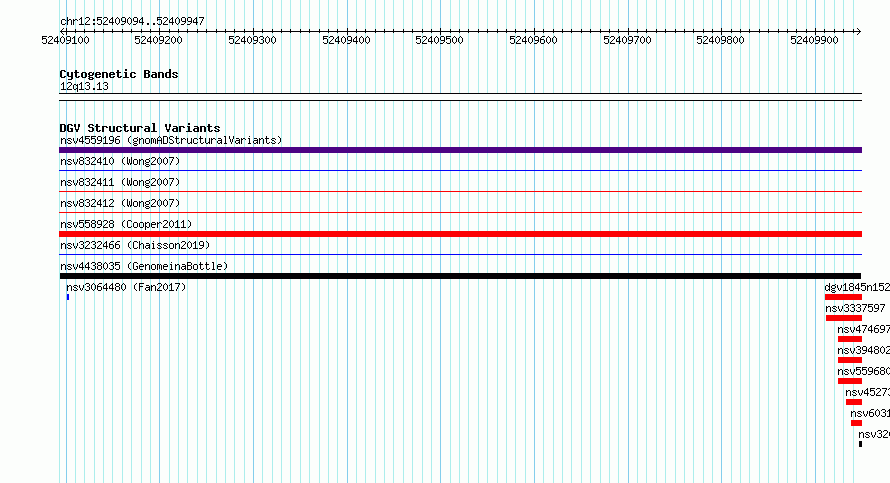The image size is (890, 483).
Task: Click the 12q13.13 band label
Action: [x=84, y=86]
